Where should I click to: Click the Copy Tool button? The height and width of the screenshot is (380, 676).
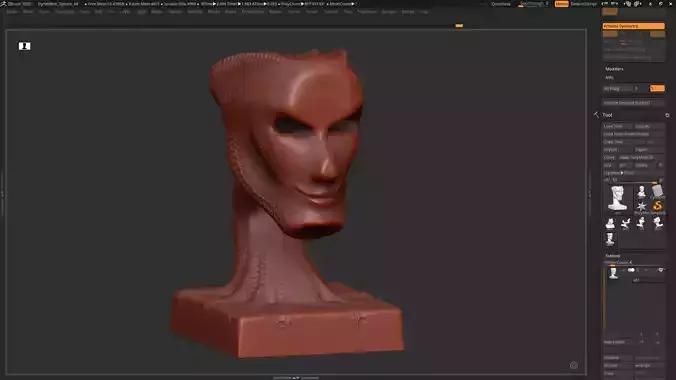pyautogui.click(x=617, y=142)
